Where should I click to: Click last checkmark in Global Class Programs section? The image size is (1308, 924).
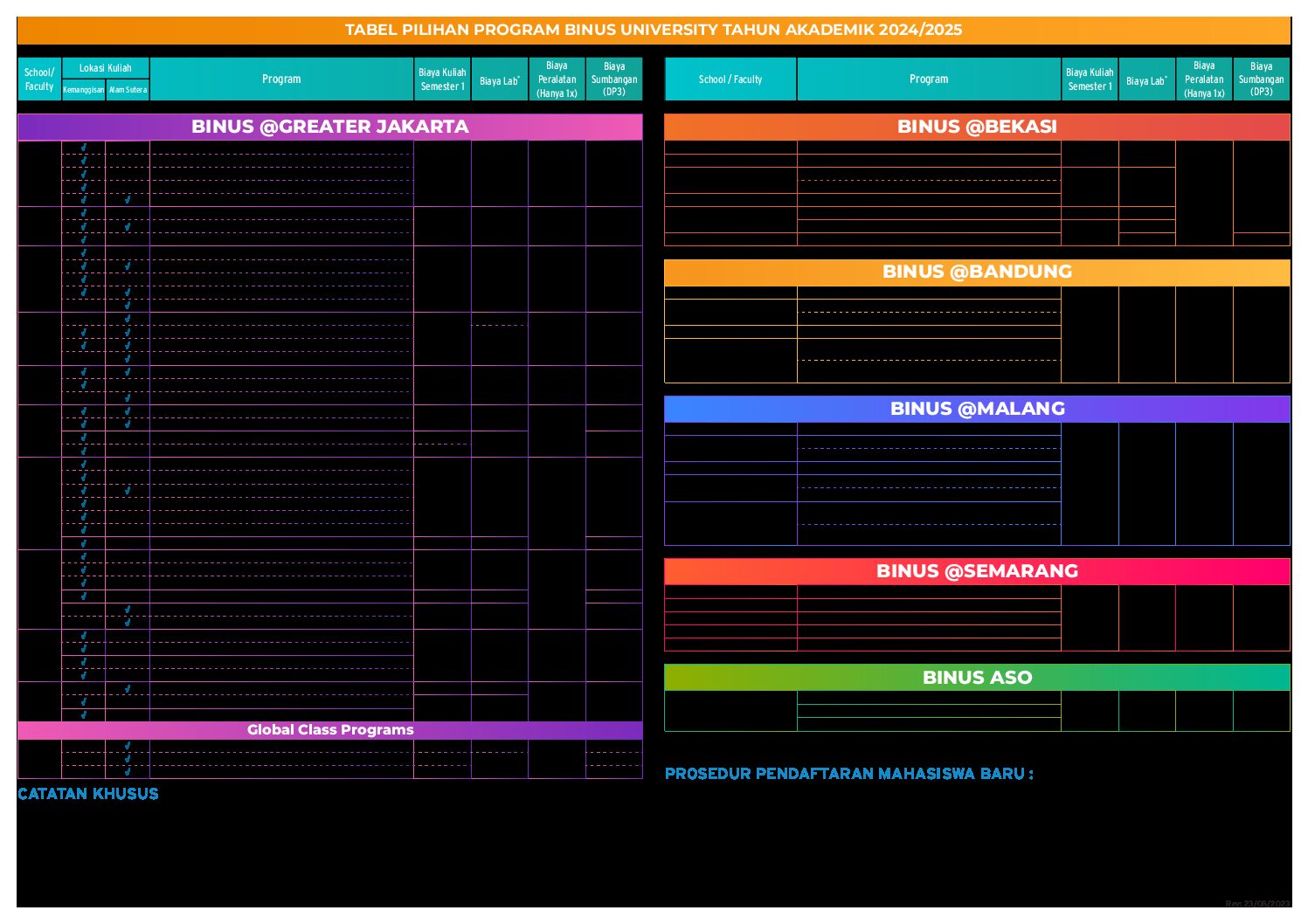click(128, 771)
